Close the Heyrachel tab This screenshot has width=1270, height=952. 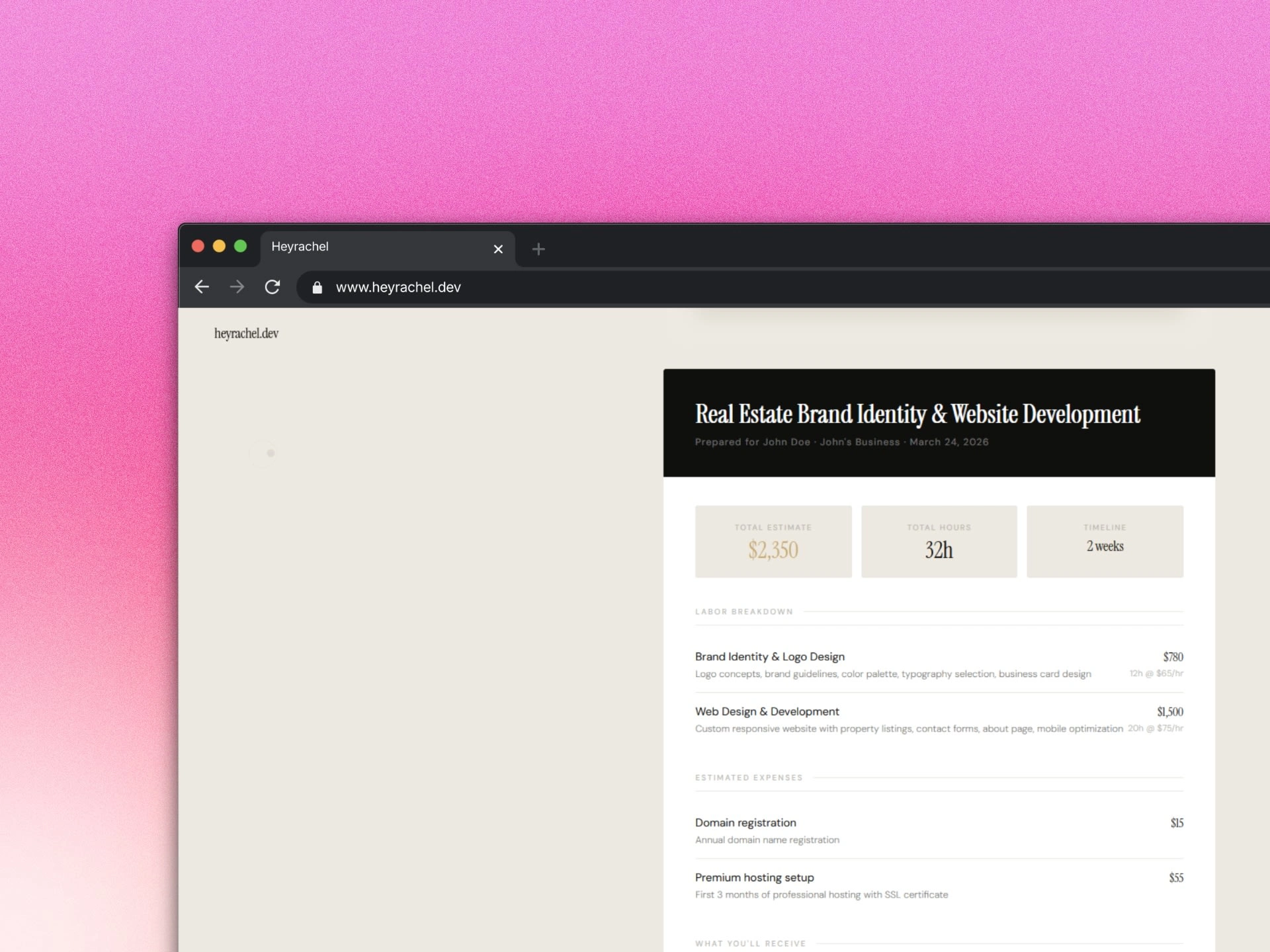(498, 249)
